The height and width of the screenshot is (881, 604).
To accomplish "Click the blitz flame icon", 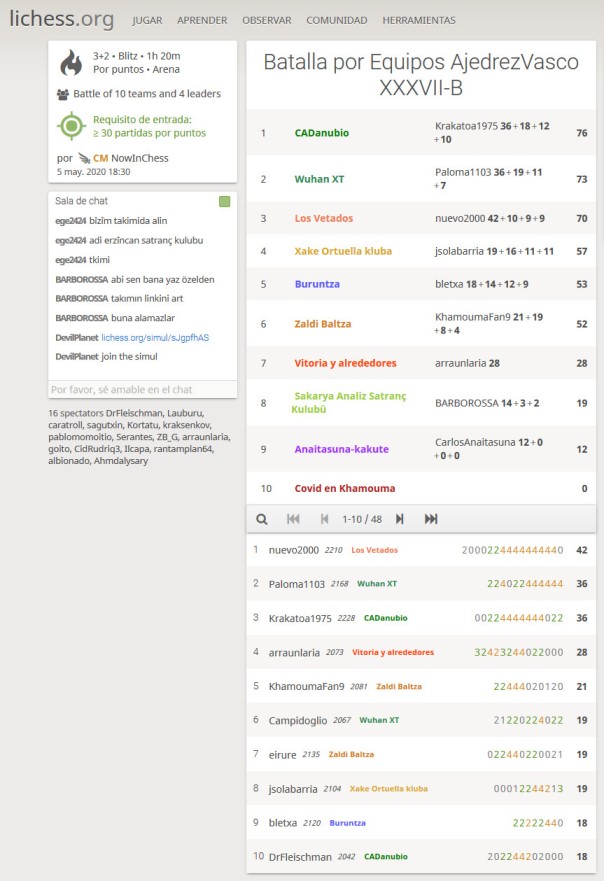I will [x=71, y=63].
